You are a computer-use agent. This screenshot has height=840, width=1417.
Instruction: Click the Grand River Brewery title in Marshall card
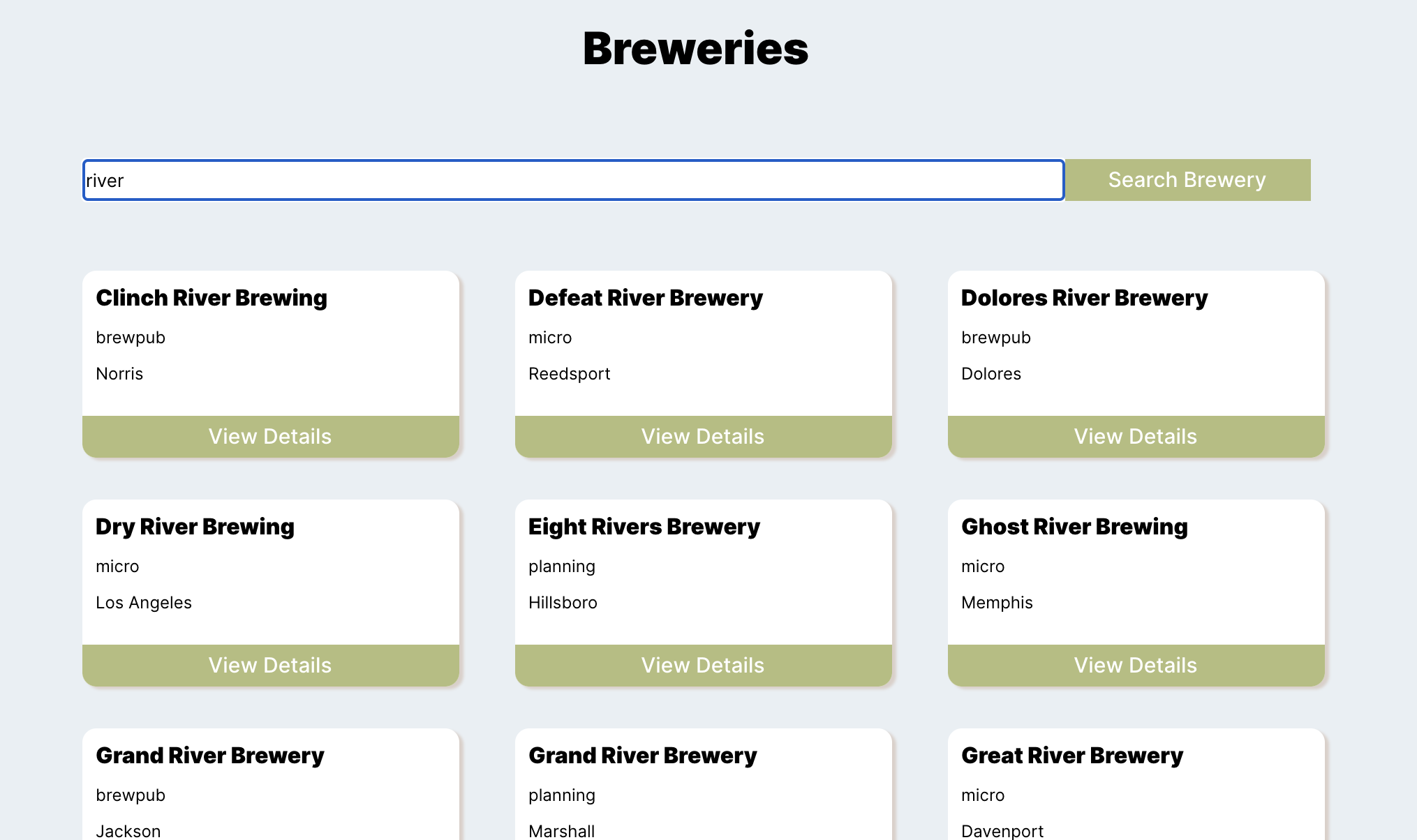point(643,756)
